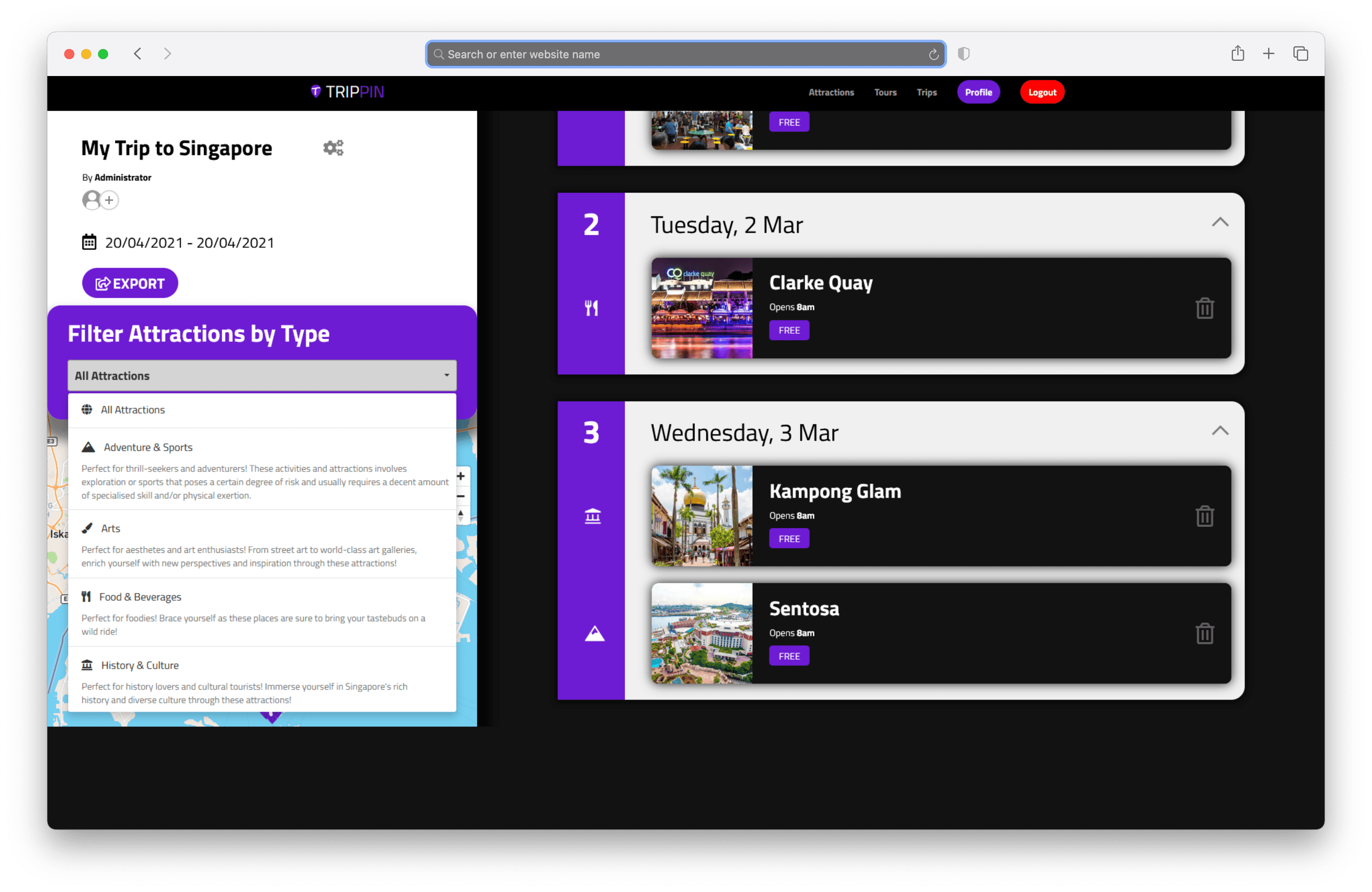Click the EXPORT button
This screenshot has width=1372, height=892.
click(130, 283)
